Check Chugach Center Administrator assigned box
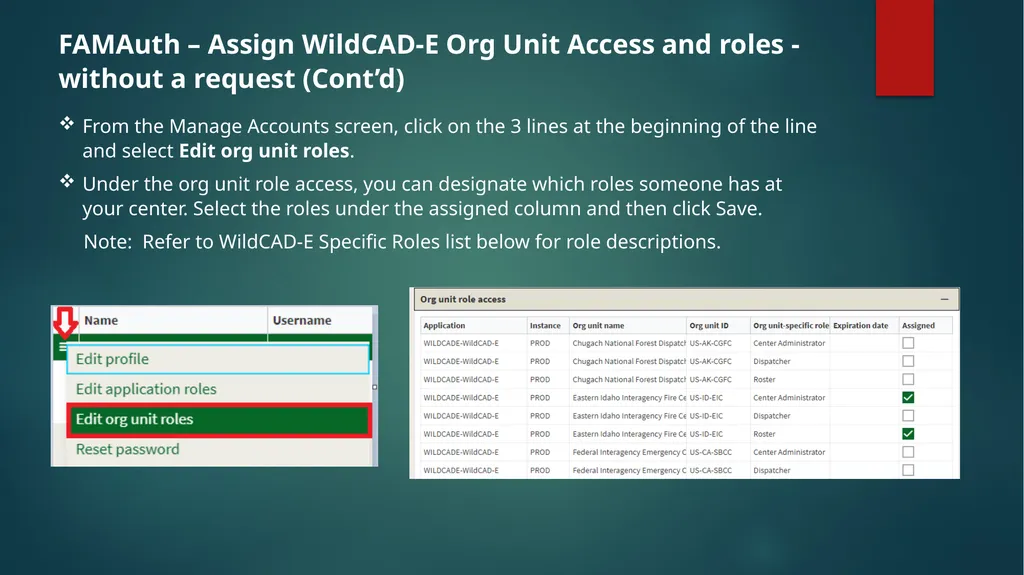The image size is (1024, 575). [908, 343]
